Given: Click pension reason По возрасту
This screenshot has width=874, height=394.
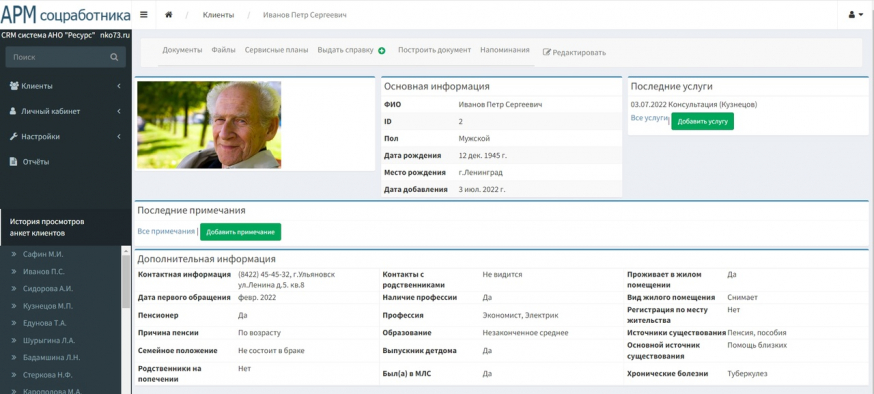Looking at the screenshot, I should pos(259,333).
